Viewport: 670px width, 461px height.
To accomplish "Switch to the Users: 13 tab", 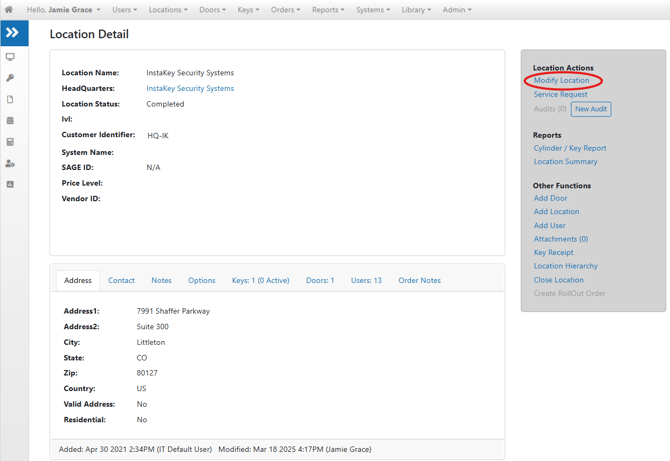I will [x=366, y=281].
